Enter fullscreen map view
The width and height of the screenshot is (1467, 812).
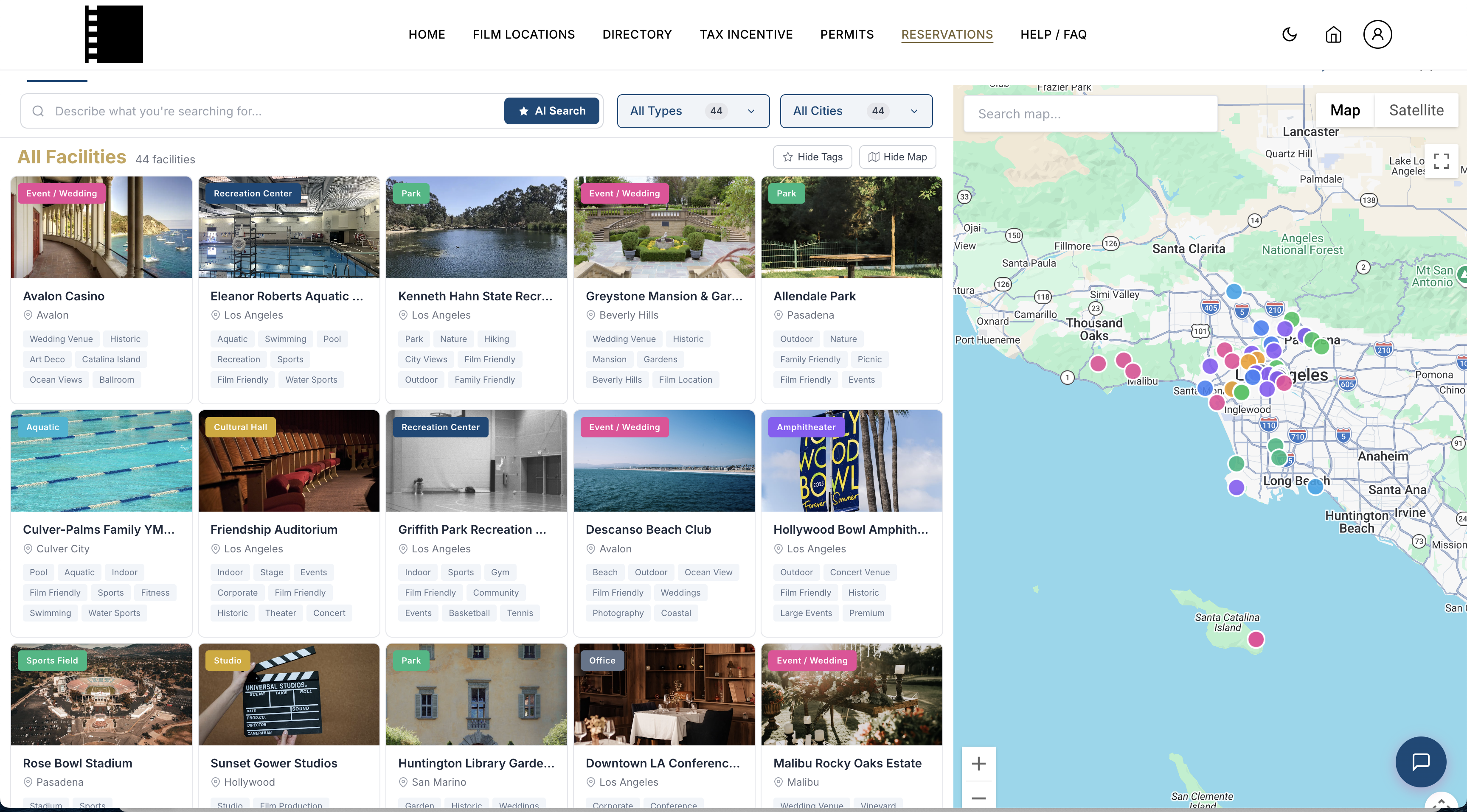coord(1442,161)
